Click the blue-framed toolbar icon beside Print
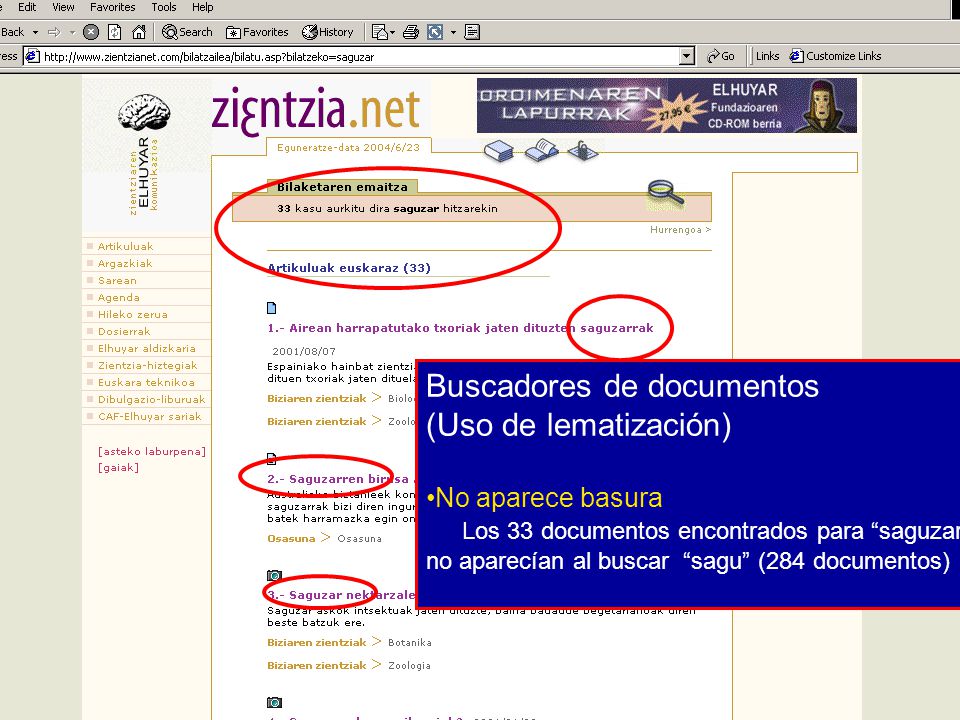Viewport: 960px width, 720px height. point(435,32)
